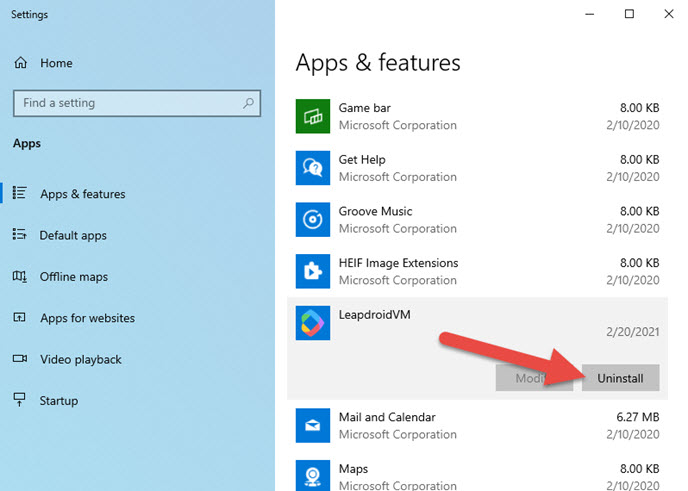Viewport: 688px width, 491px height.
Task: Click the HEIF Image Extensions app icon
Action: 313,271
